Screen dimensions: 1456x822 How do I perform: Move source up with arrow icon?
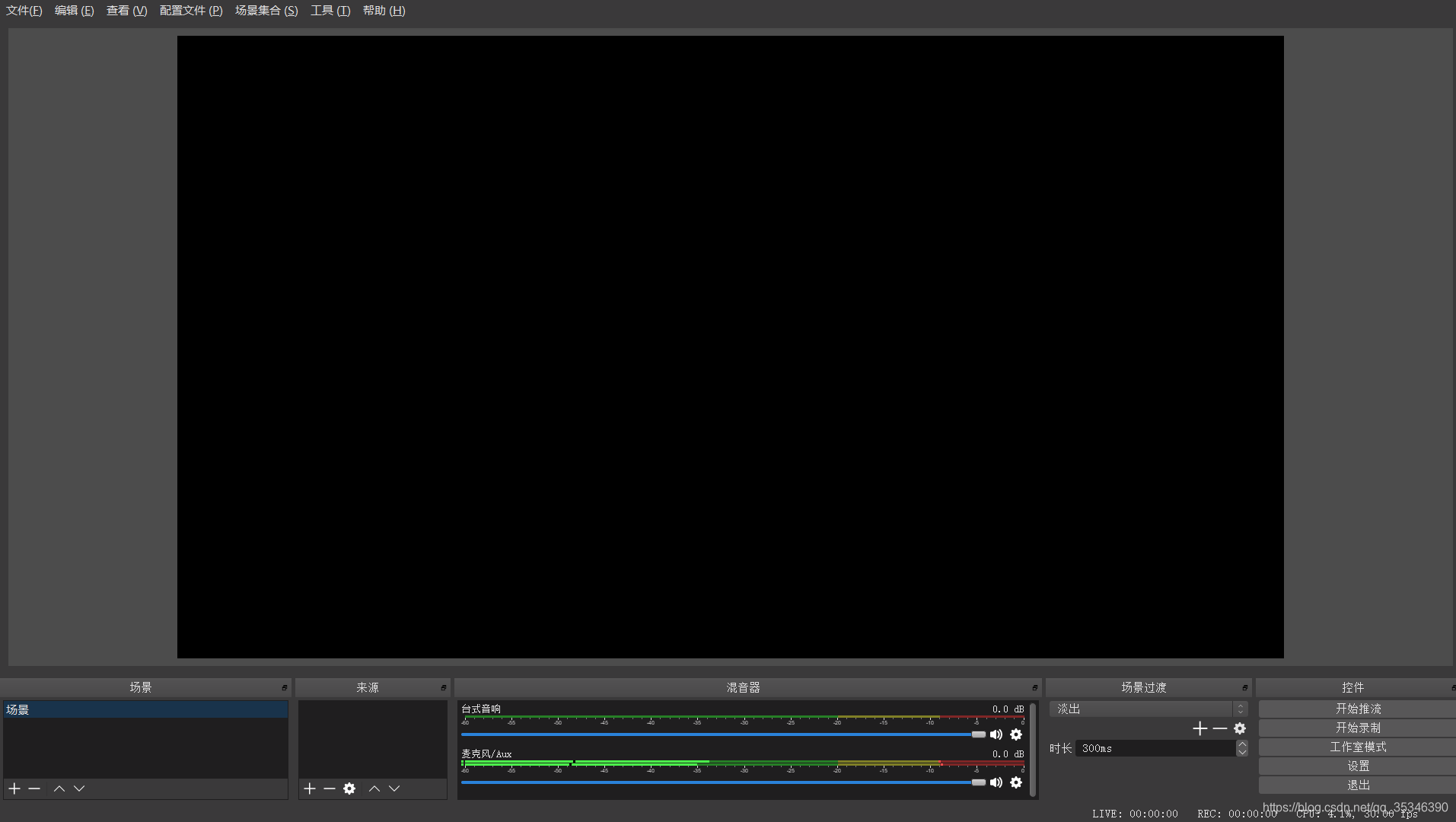coord(374,789)
